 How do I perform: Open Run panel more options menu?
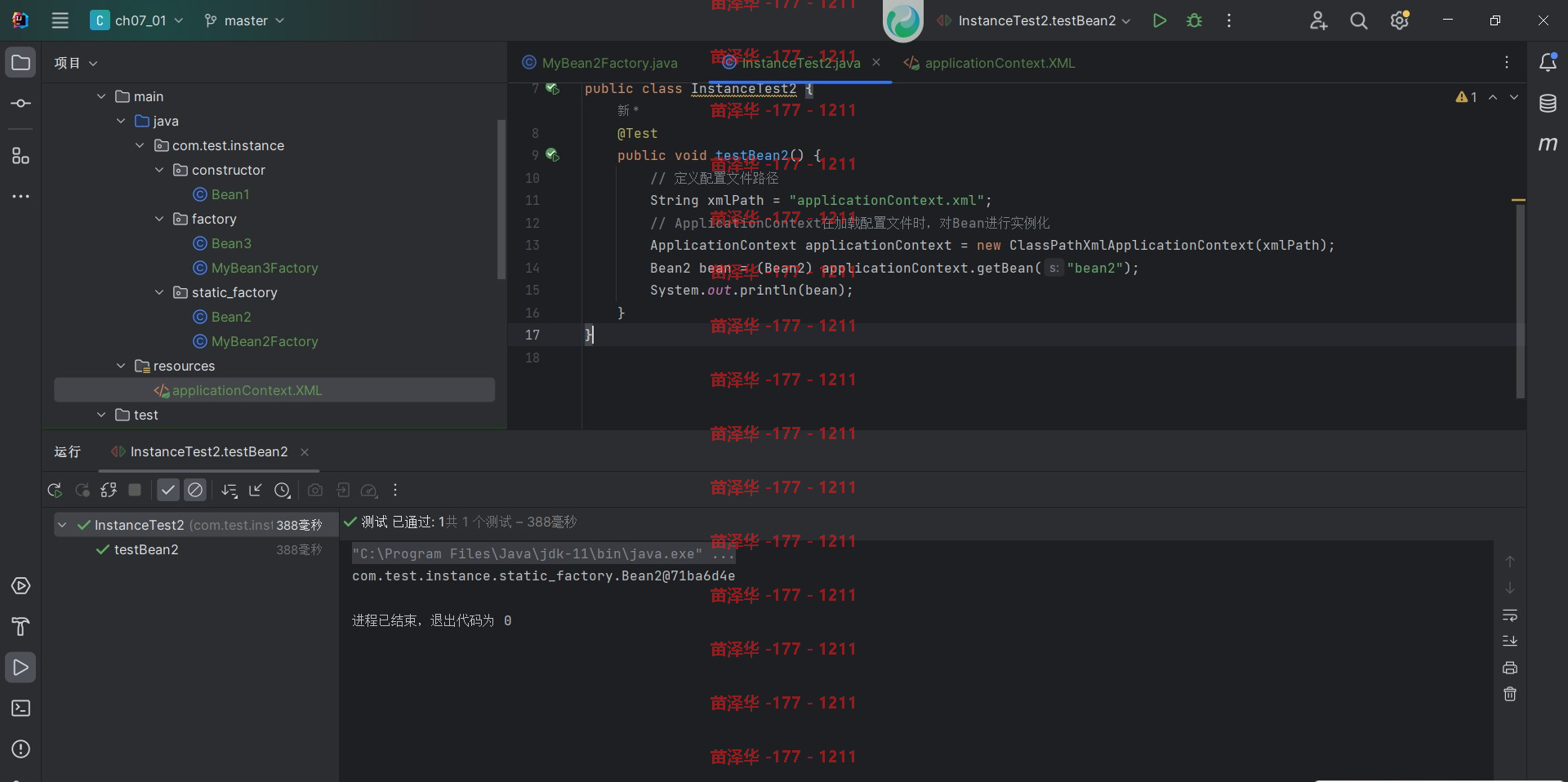click(395, 490)
